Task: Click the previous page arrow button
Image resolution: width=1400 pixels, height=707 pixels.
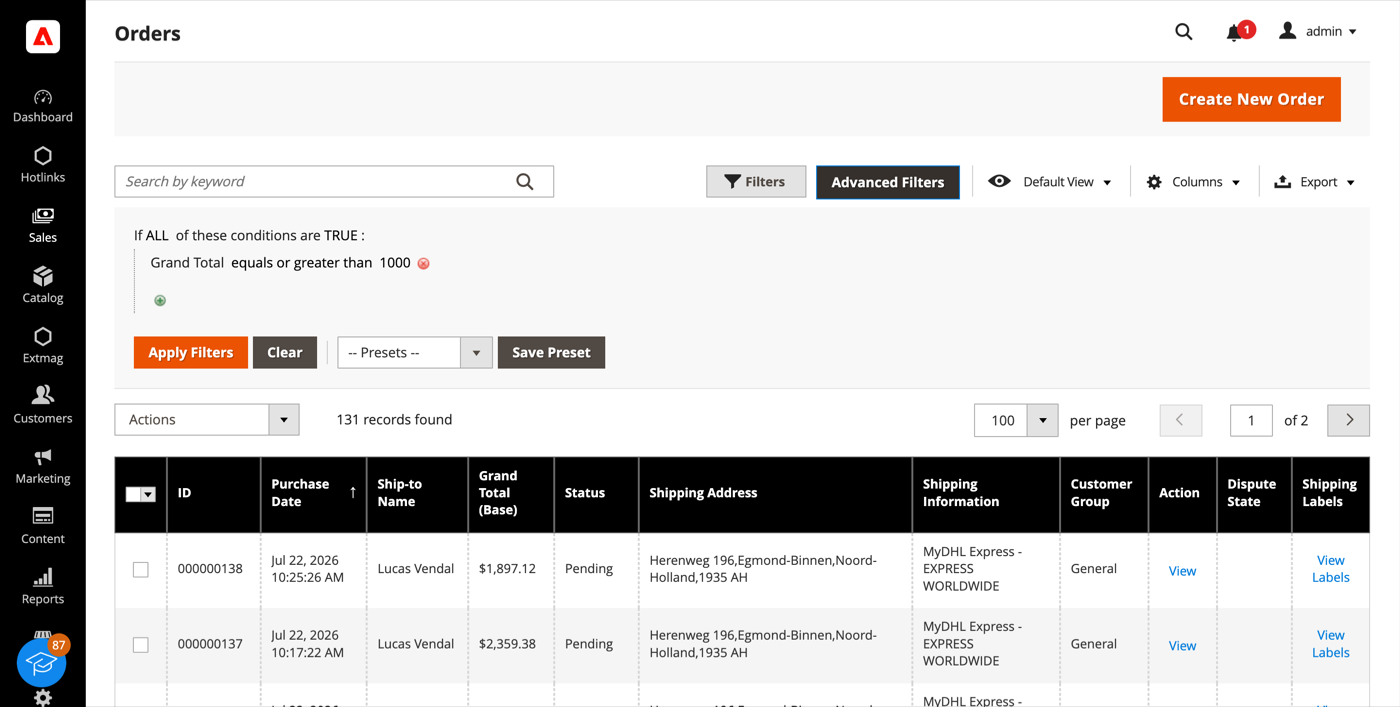Action: 1180,420
